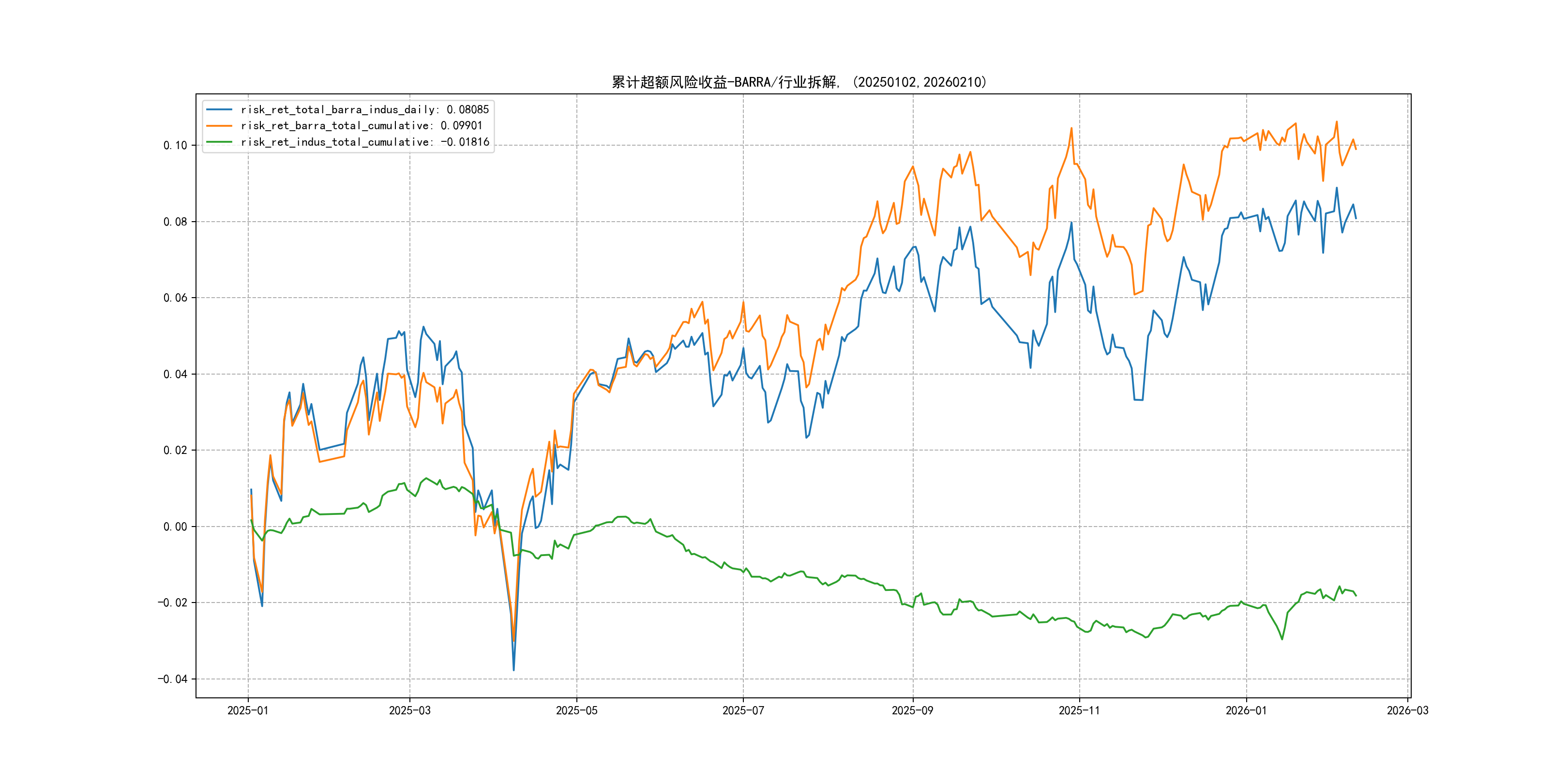
Task: Click the 0.10 y-axis tick label
Action: 175,146
